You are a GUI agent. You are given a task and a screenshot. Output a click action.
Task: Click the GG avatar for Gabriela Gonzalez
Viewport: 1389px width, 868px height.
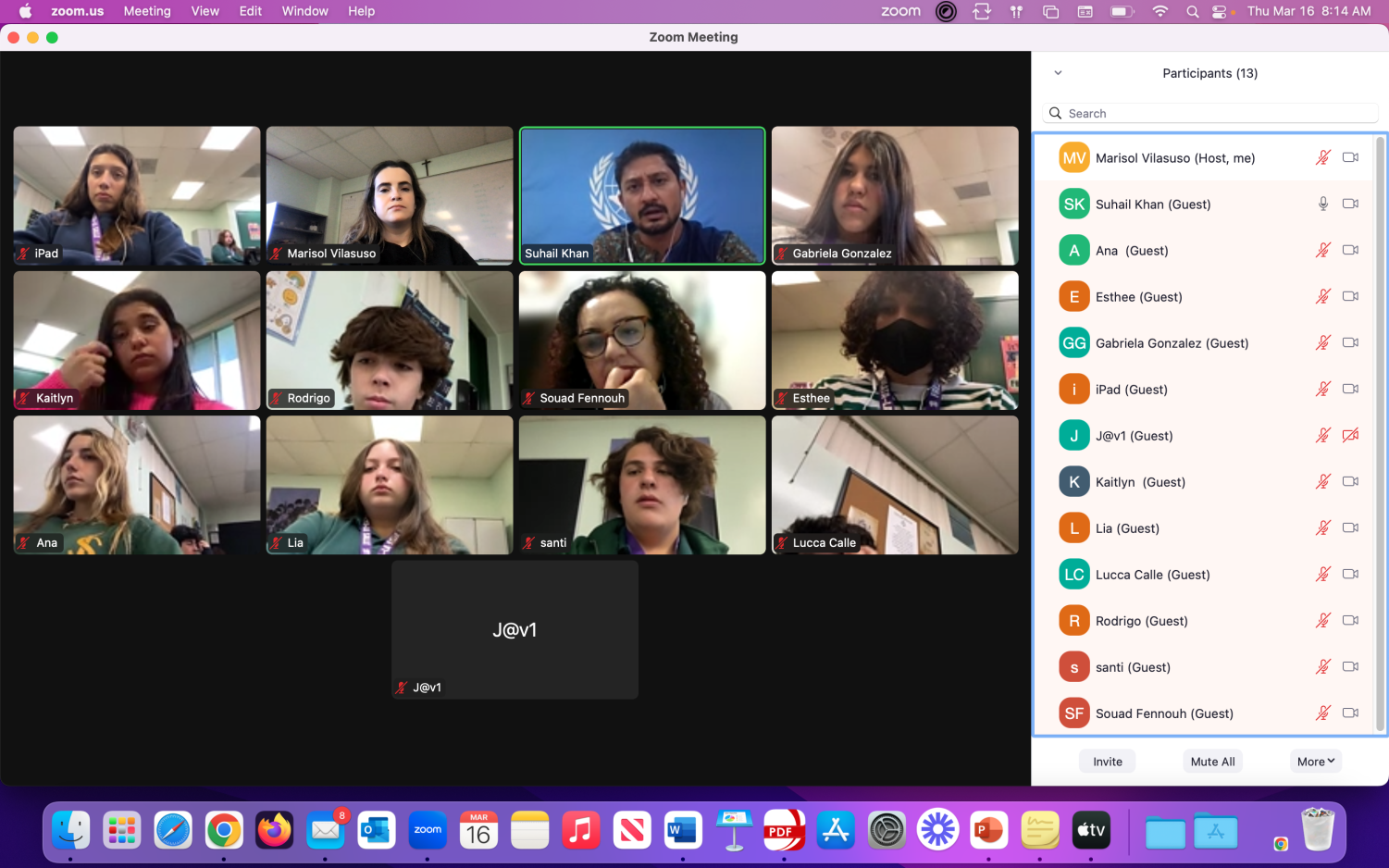(1074, 343)
